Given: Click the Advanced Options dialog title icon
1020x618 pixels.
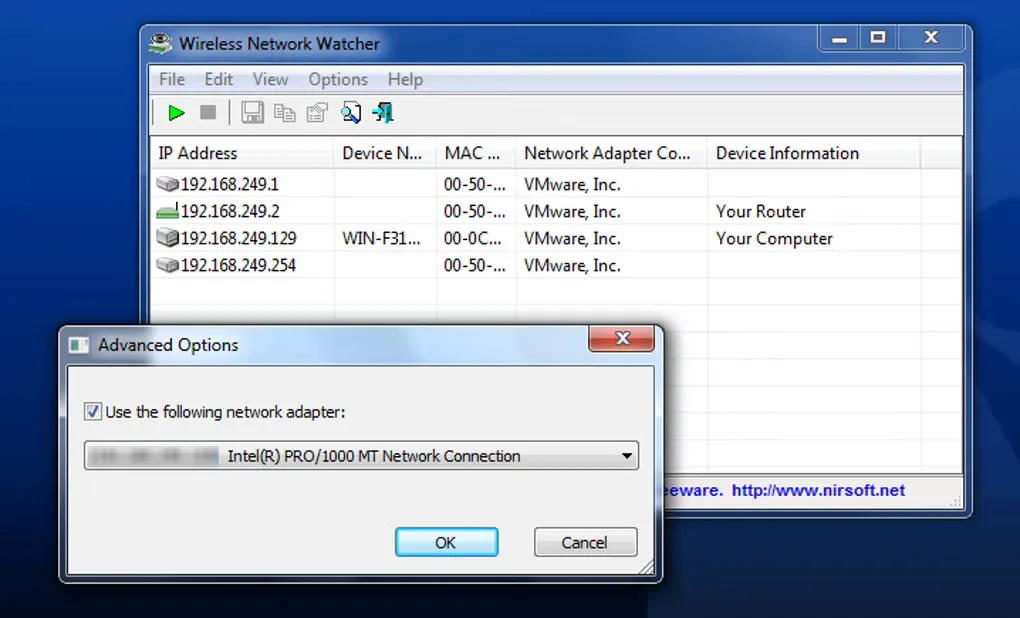Looking at the screenshot, I should (x=79, y=345).
